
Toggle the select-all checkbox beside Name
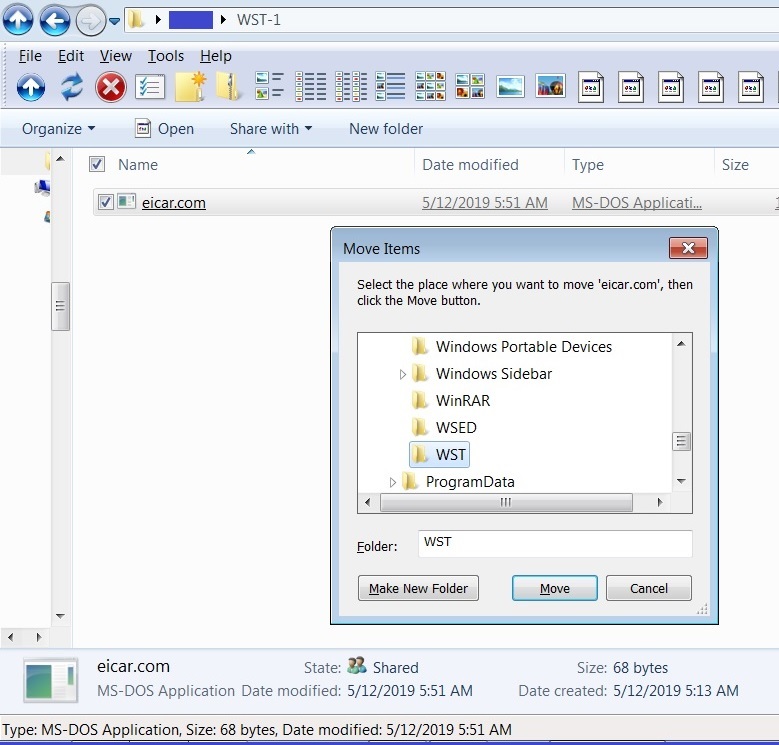(x=96, y=164)
